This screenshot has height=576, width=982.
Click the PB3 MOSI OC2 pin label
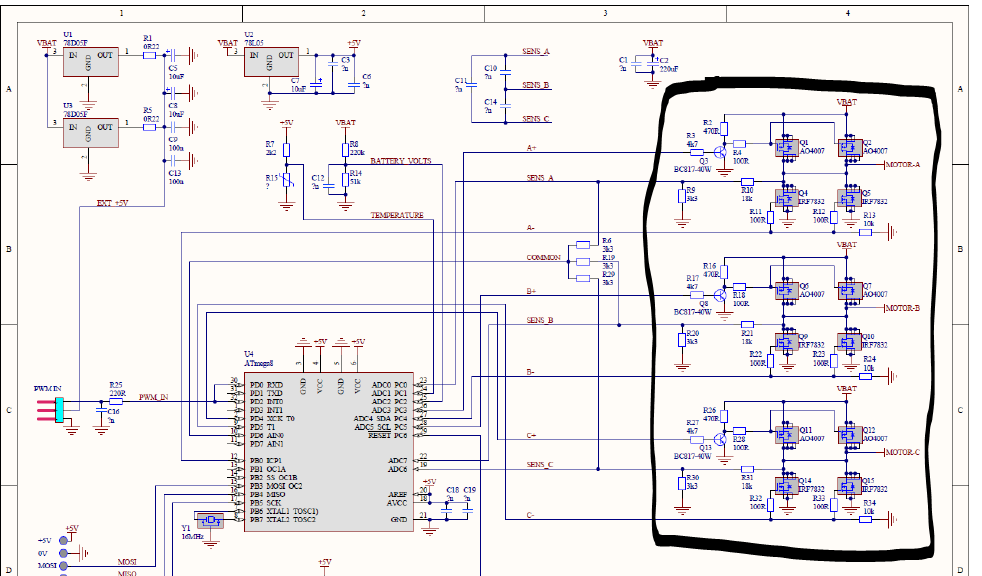tap(276, 486)
